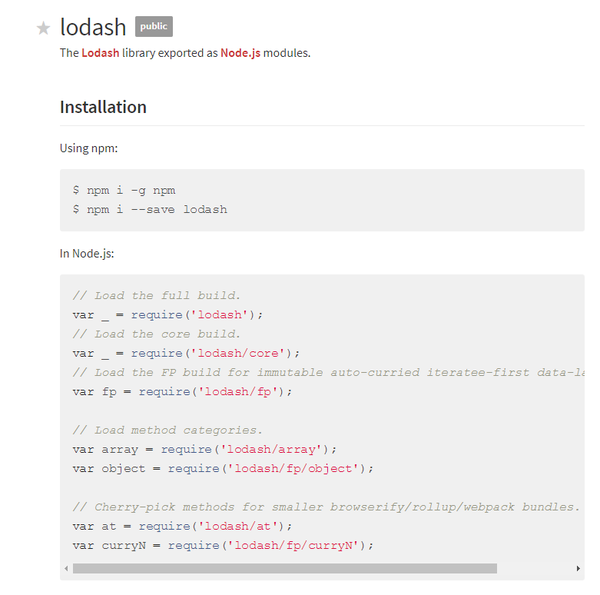Click the 'var curryN' require line

pyautogui.click(x=223, y=545)
